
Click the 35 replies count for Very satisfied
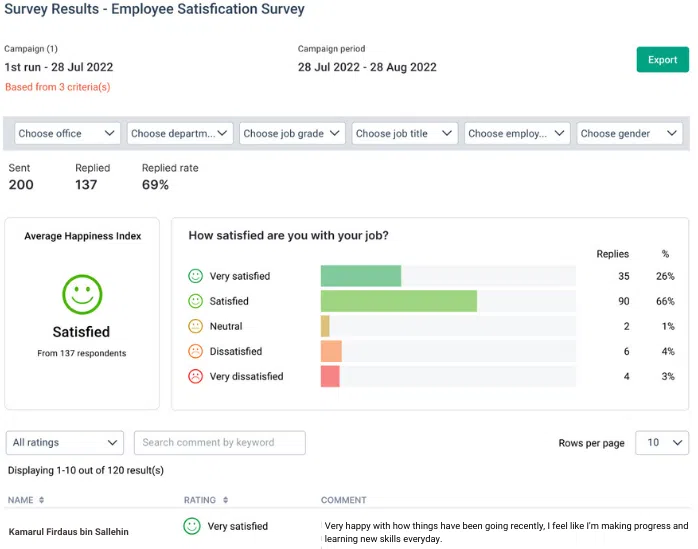(624, 276)
